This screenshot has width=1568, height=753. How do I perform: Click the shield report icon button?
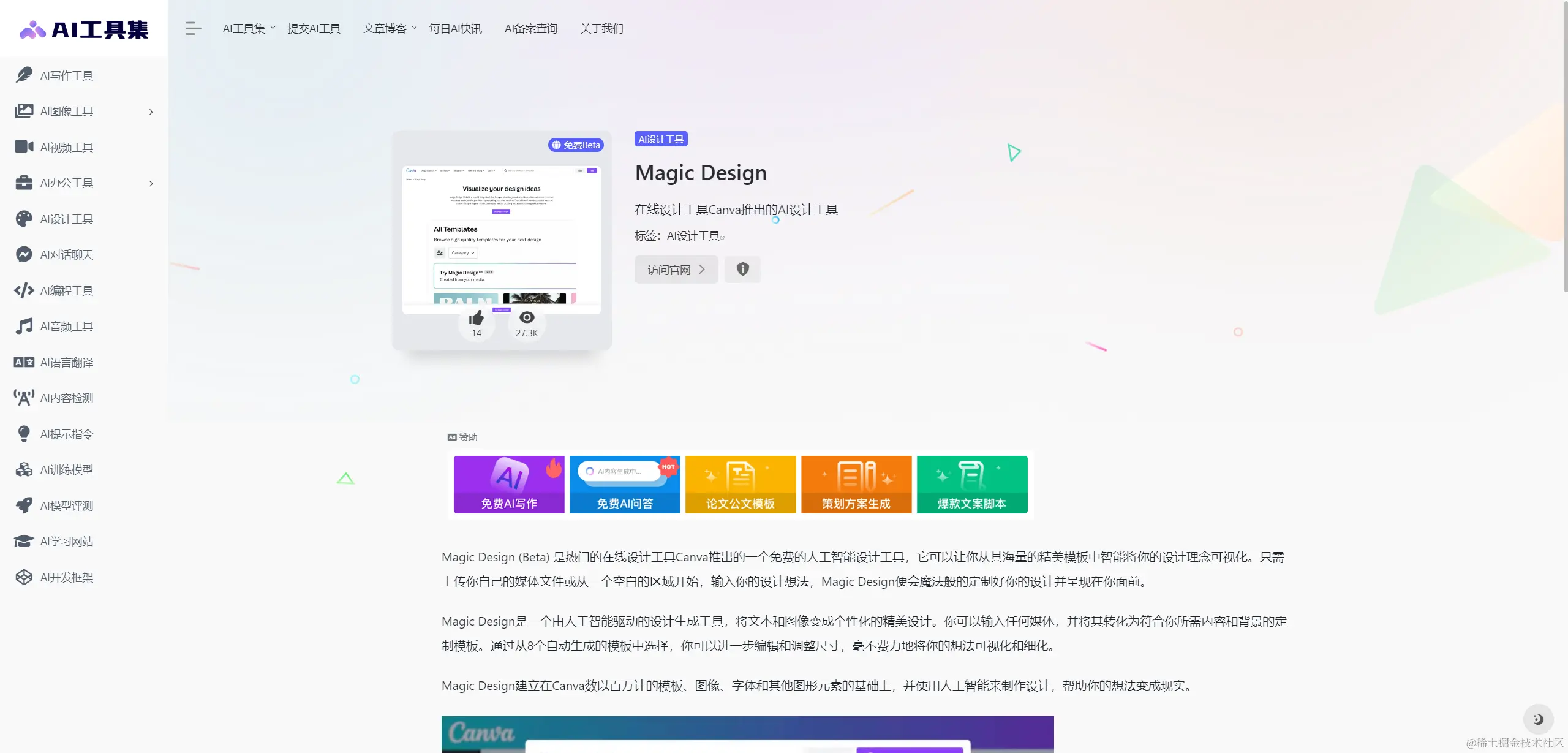(x=742, y=270)
